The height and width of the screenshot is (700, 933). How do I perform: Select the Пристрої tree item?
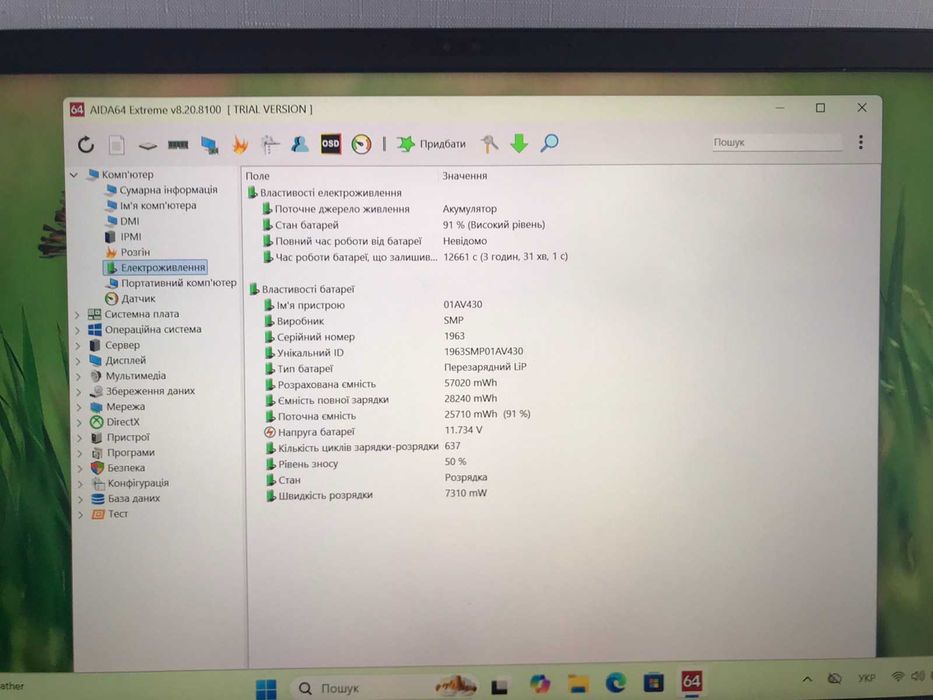pyautogui.click(x=120, y=438)
